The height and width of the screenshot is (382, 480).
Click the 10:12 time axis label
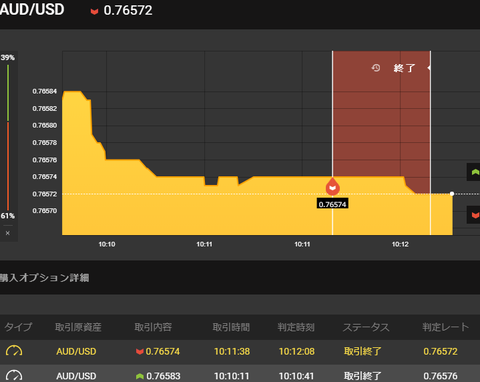(400, 244)
